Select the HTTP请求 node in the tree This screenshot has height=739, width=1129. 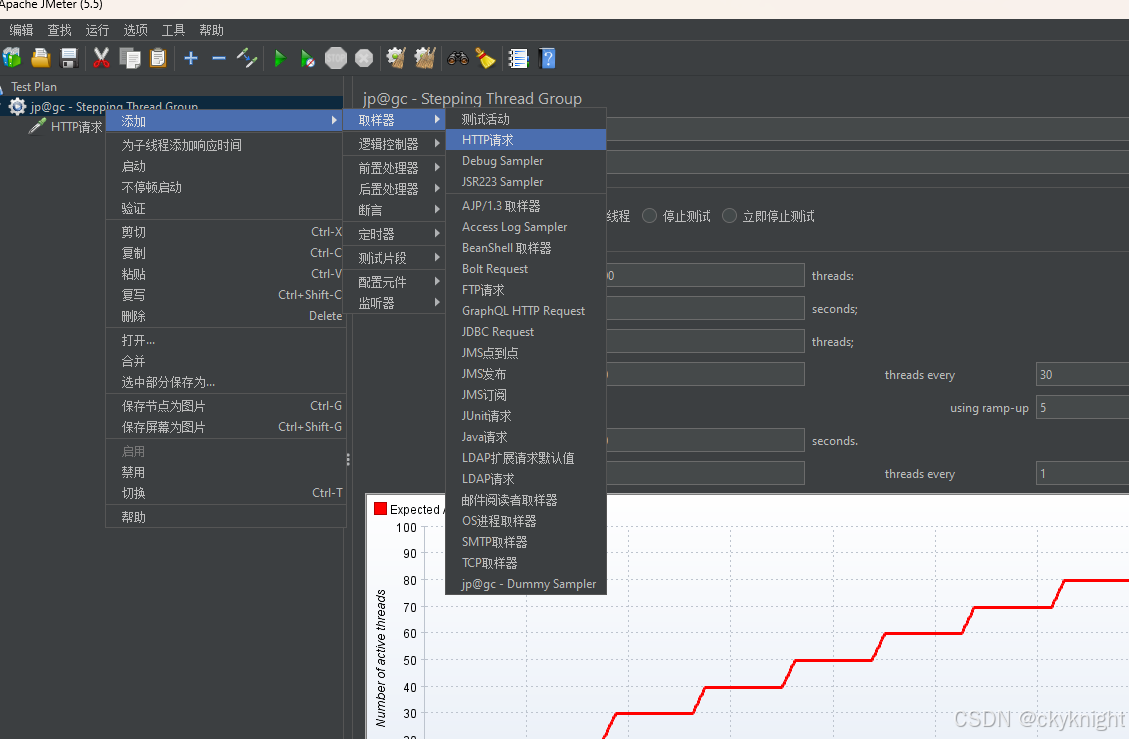[75, 126]
